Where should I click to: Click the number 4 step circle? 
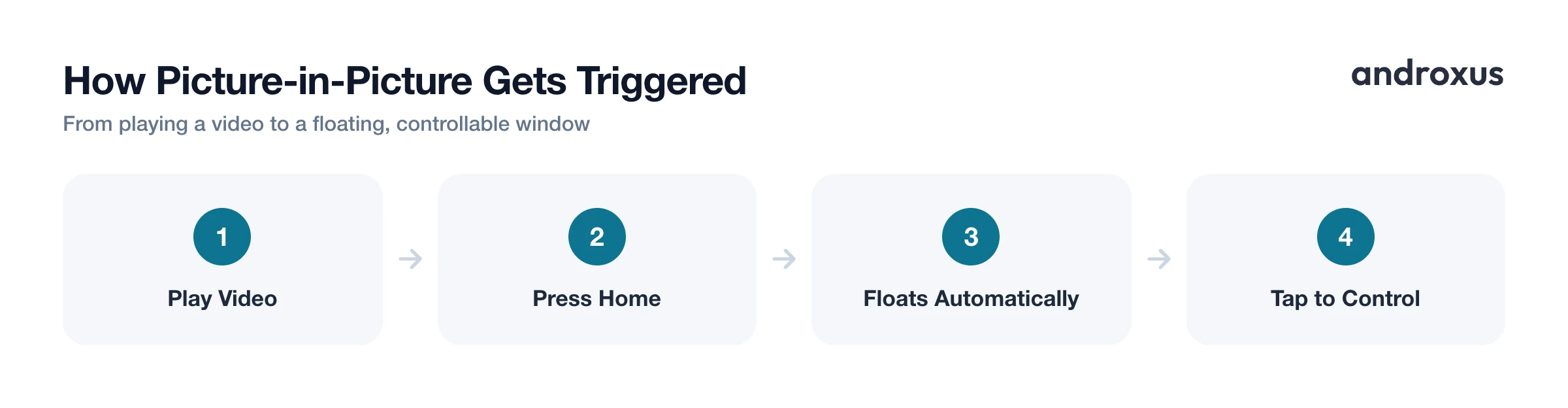(x=1346, y=237)
